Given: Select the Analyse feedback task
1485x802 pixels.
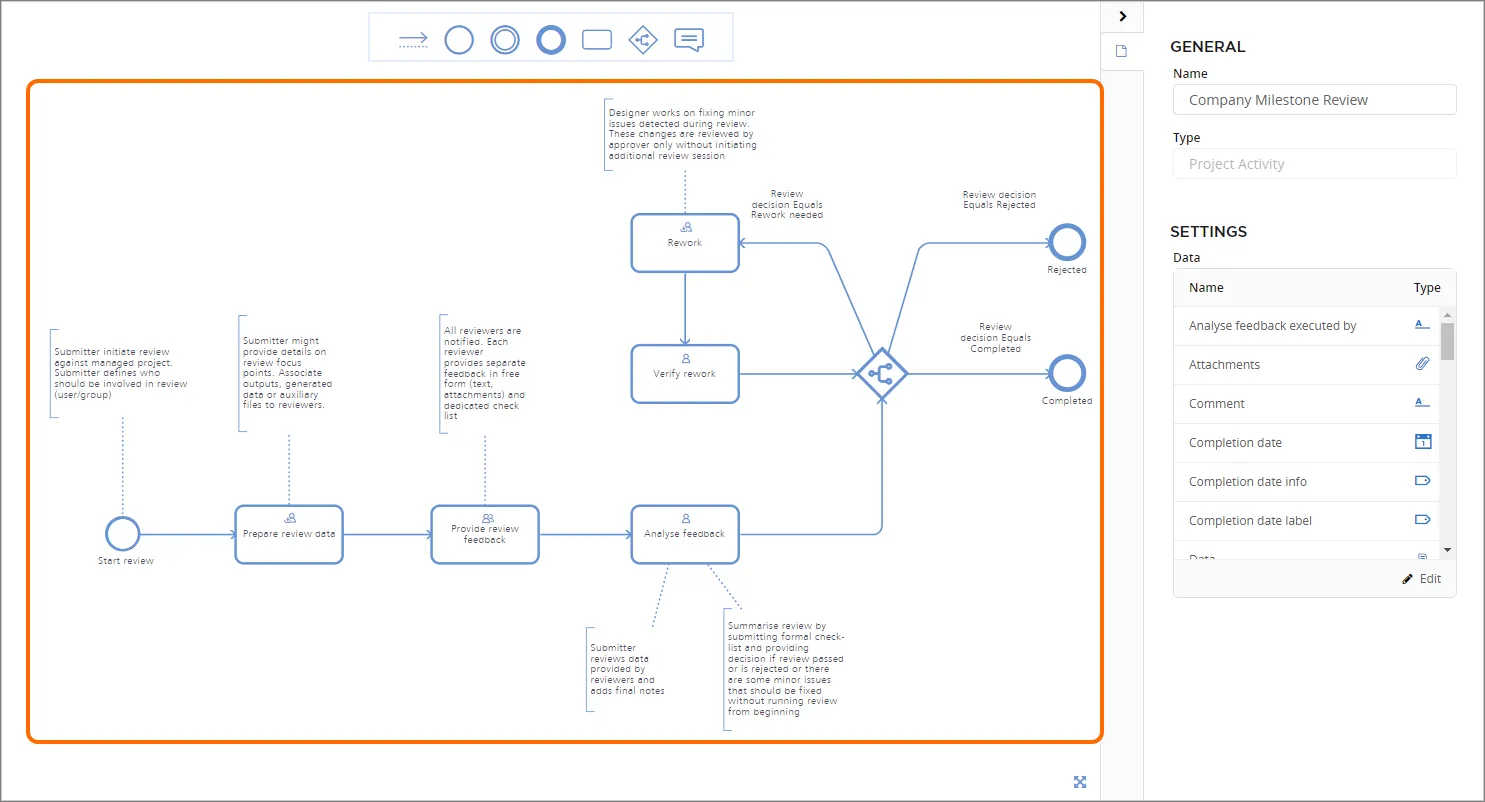Looking at the screenshot, I should (685, 534).
